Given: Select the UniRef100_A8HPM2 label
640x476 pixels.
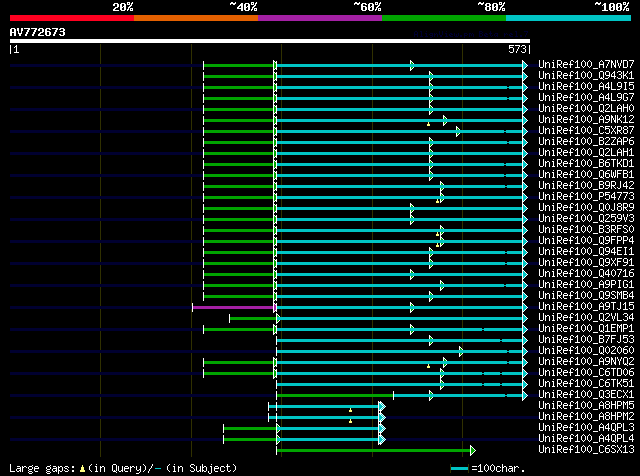Looking at the screenshot, I should coord(586,417).
